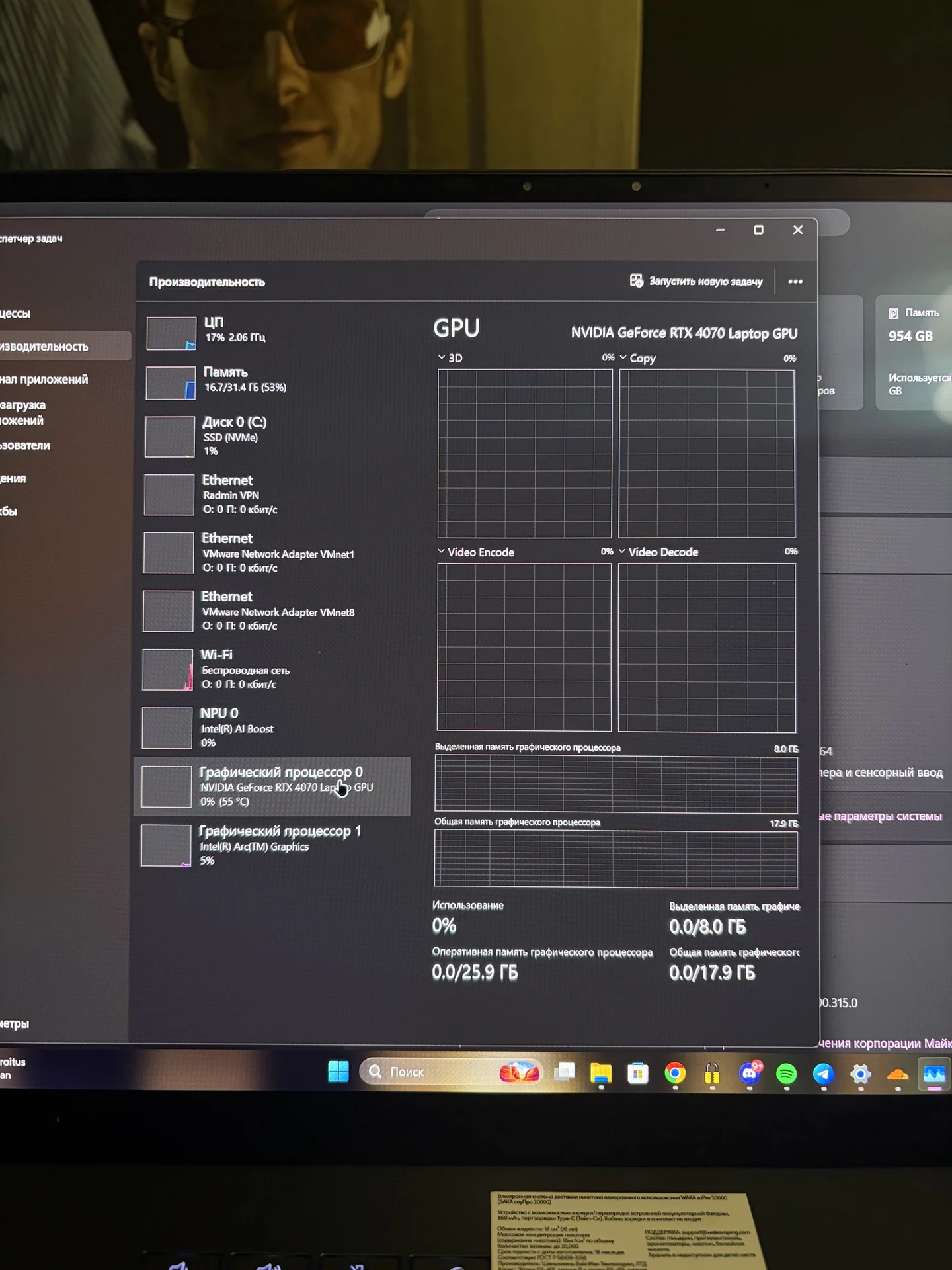
Task: Click the Память usage graph thumbnail
Action: (171, 383)
